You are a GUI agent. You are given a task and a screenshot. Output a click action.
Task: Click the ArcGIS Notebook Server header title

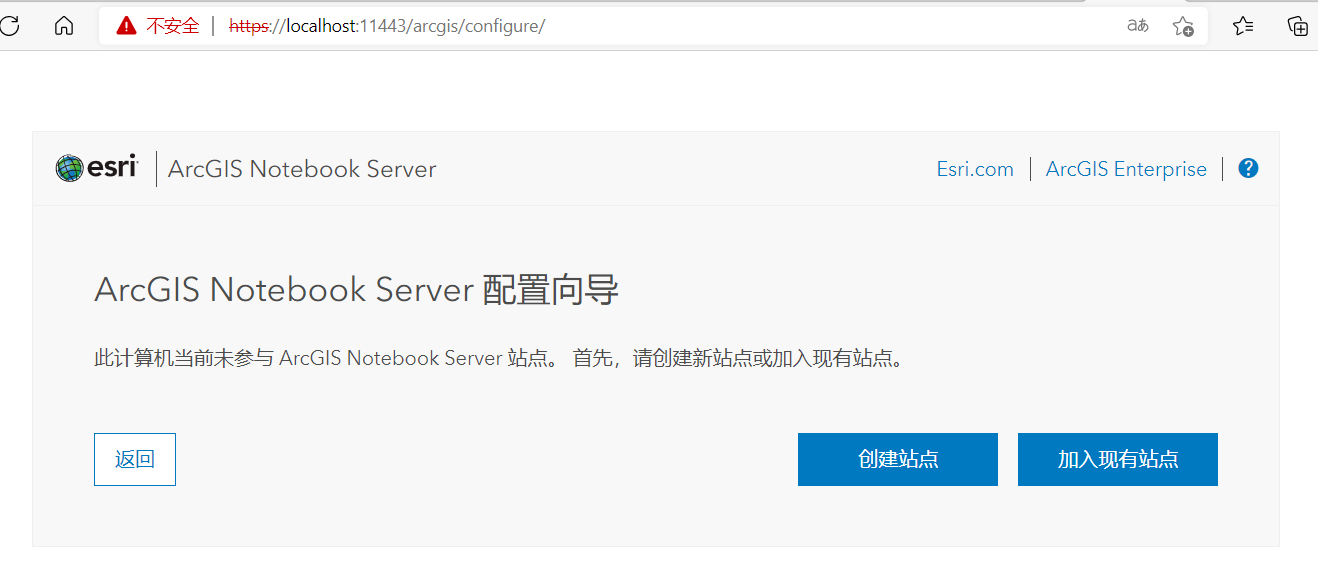click(302, 169)
